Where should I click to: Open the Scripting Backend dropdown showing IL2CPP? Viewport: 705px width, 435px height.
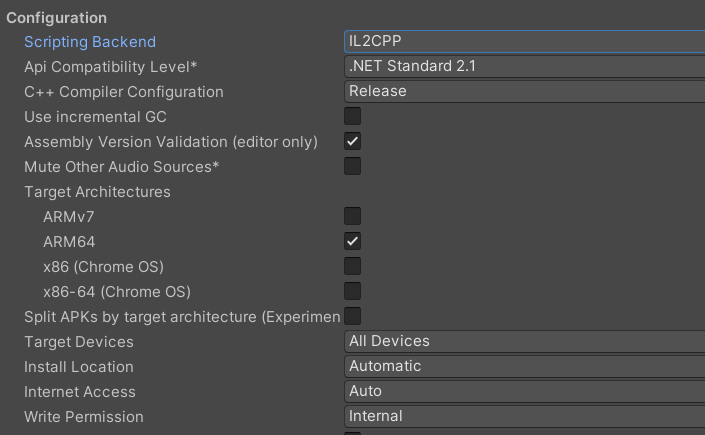(524, 42)
